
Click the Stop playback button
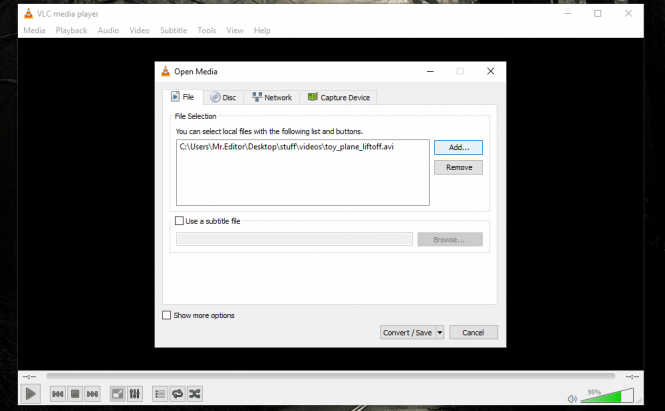75,394
